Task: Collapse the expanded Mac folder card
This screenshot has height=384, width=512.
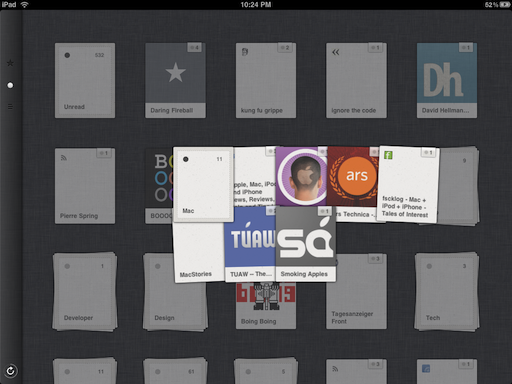Action: pos(203,184)
